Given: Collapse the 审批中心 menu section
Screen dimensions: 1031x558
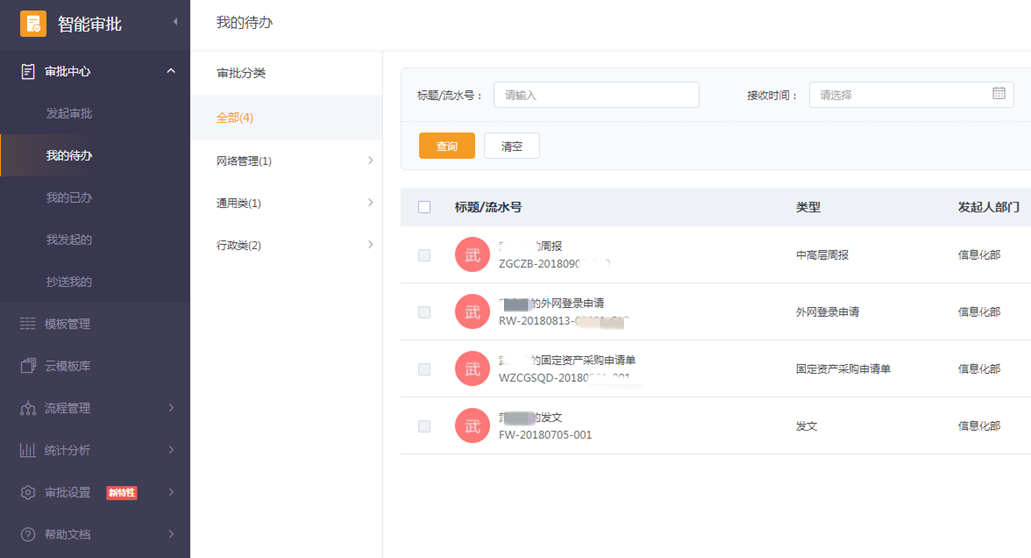Looking at the screenshot, I should (x=171, y=71).
